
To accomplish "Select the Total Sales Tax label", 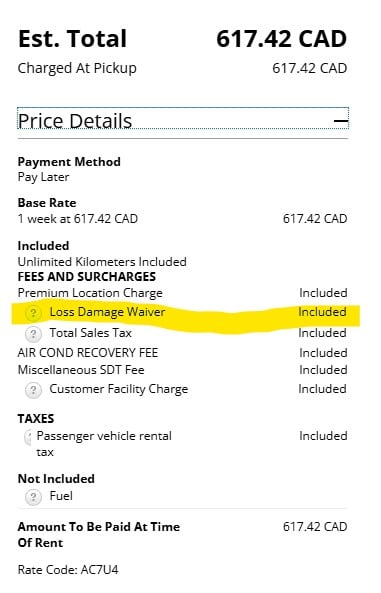I will click(90, 333).
